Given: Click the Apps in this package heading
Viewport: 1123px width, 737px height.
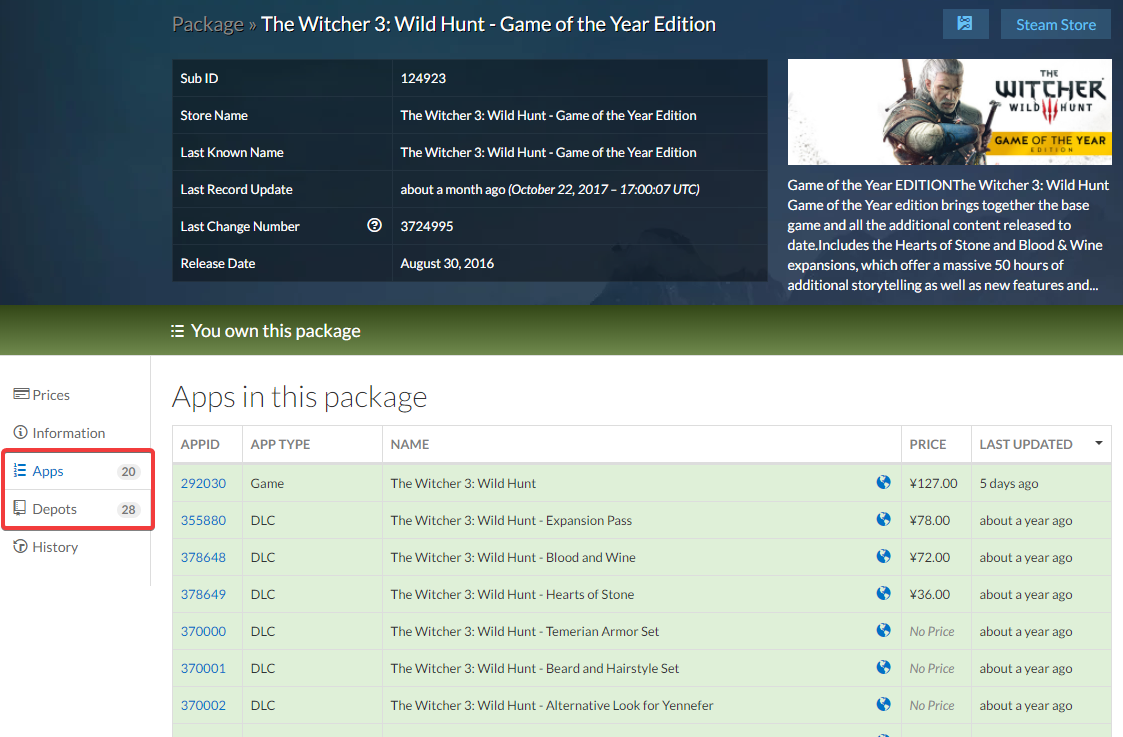Looking at the screenshot, I should pyautogui.click(x=299, y=397).
